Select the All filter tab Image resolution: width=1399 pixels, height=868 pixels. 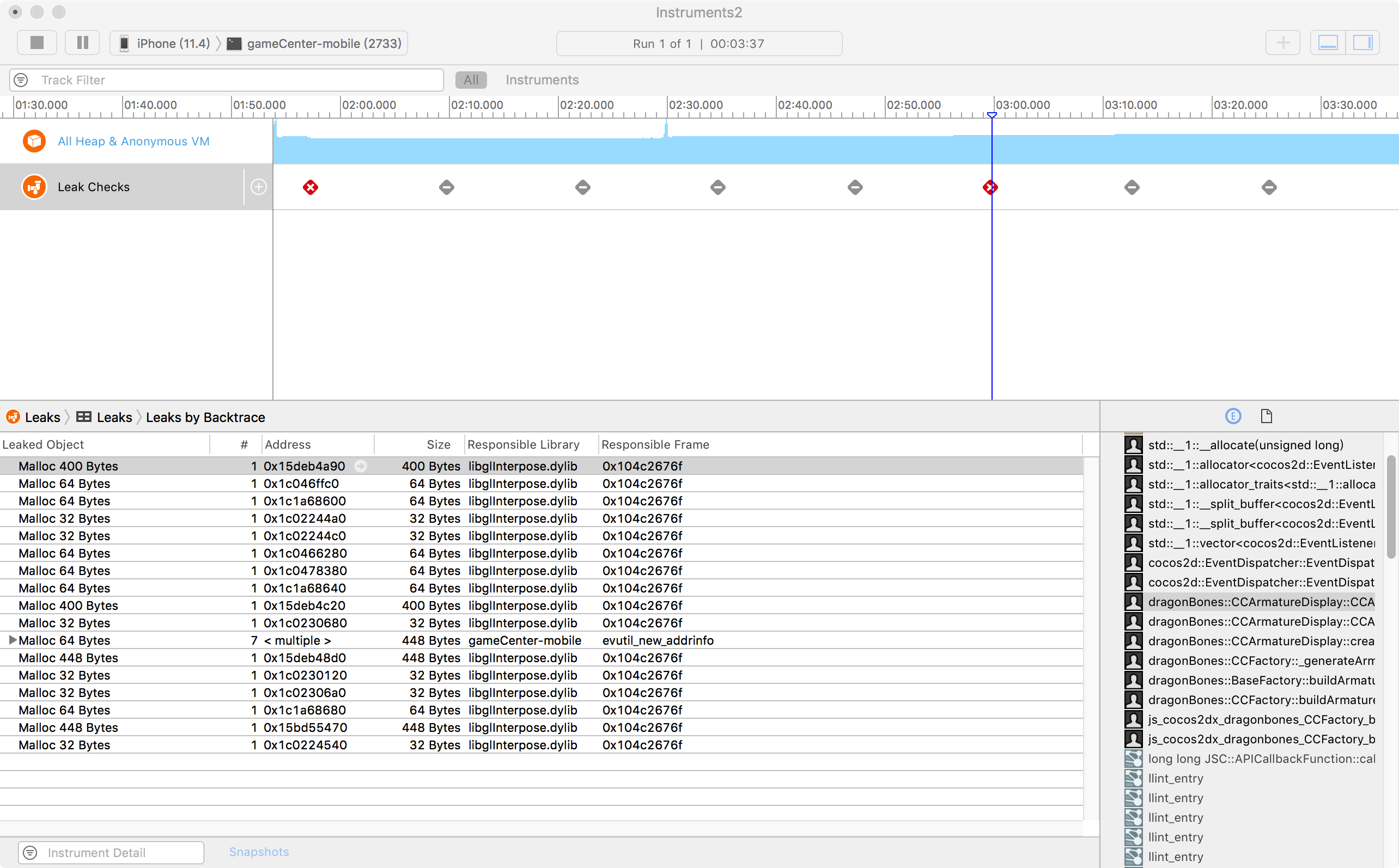tap(471, 80)
